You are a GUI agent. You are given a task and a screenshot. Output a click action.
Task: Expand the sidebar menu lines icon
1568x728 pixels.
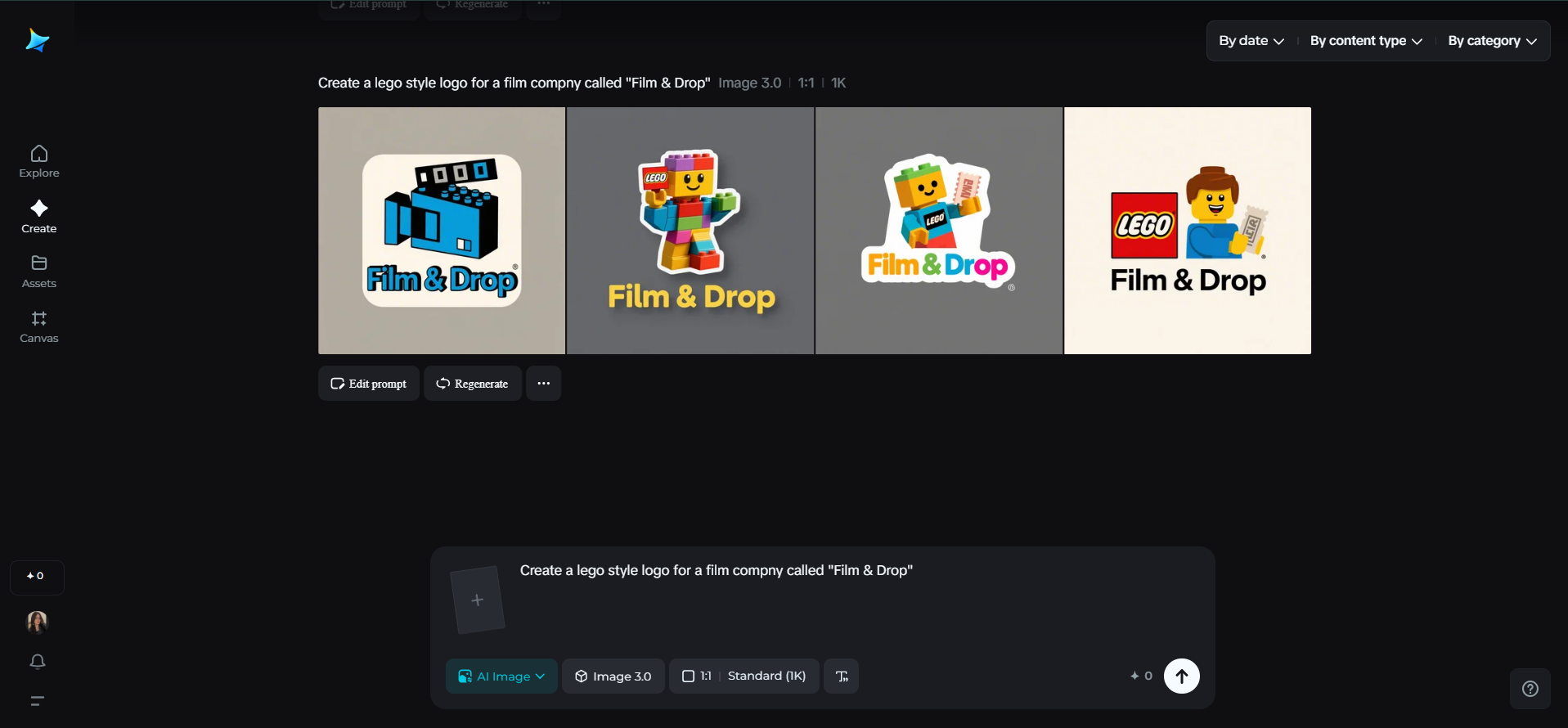[x=37, y=700]
